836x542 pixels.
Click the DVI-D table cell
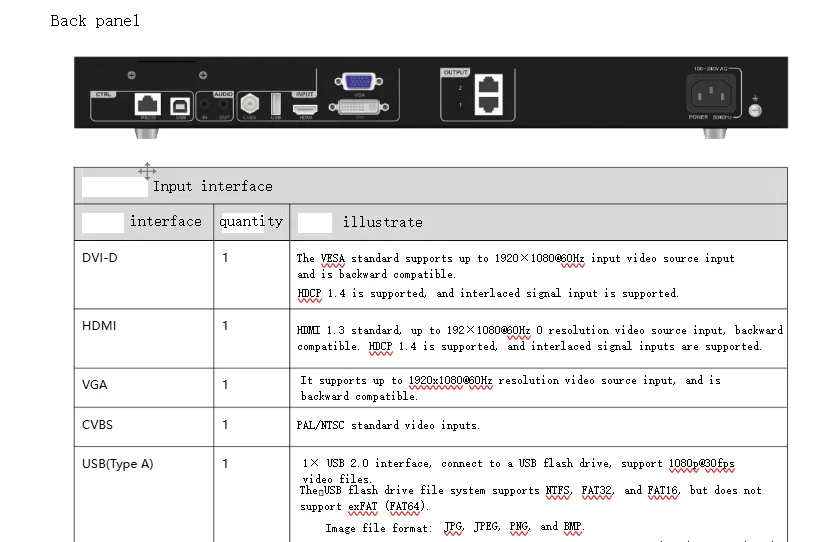(144, 274)
